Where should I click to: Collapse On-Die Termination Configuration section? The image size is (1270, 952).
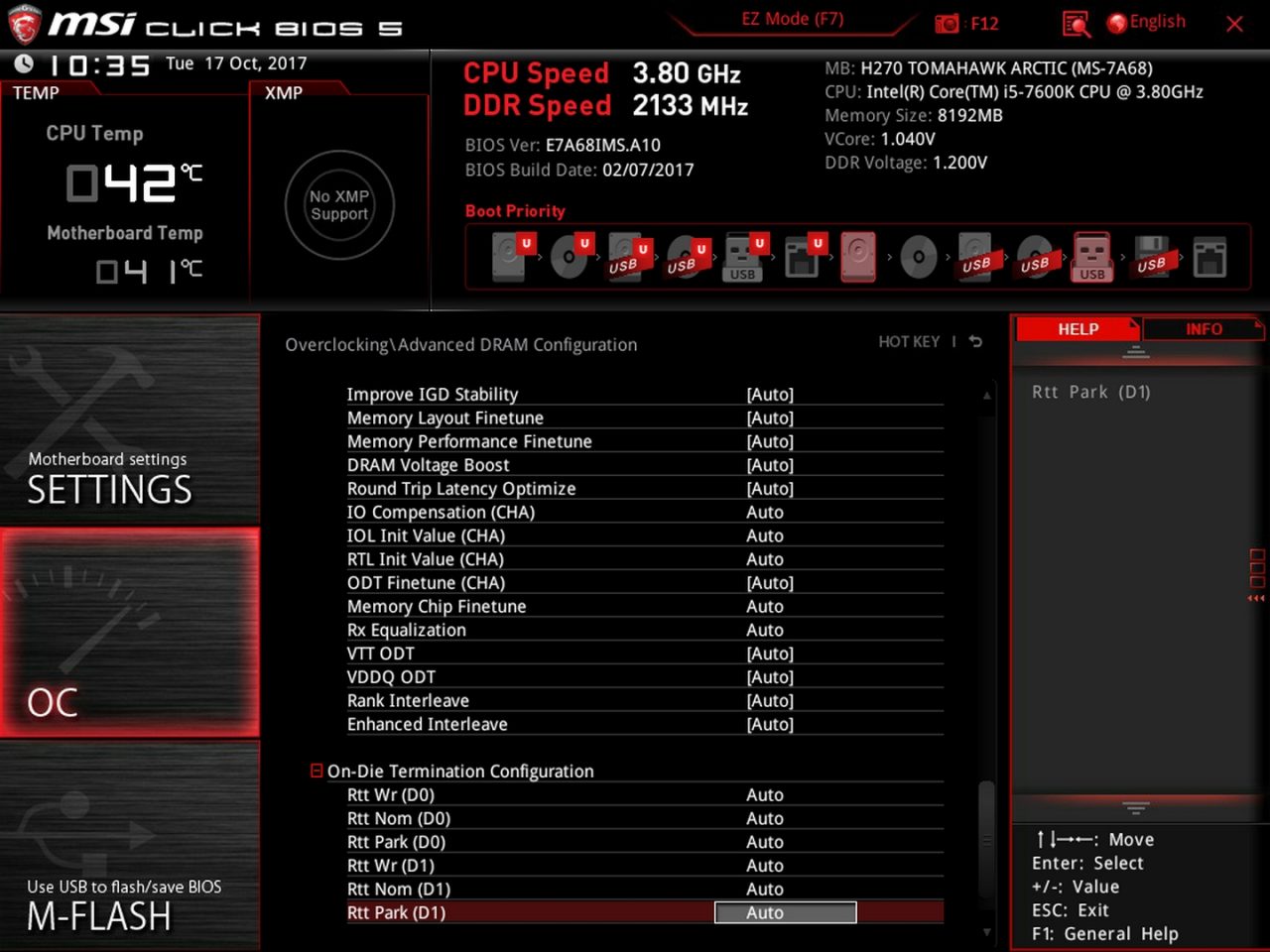point(317,771)
